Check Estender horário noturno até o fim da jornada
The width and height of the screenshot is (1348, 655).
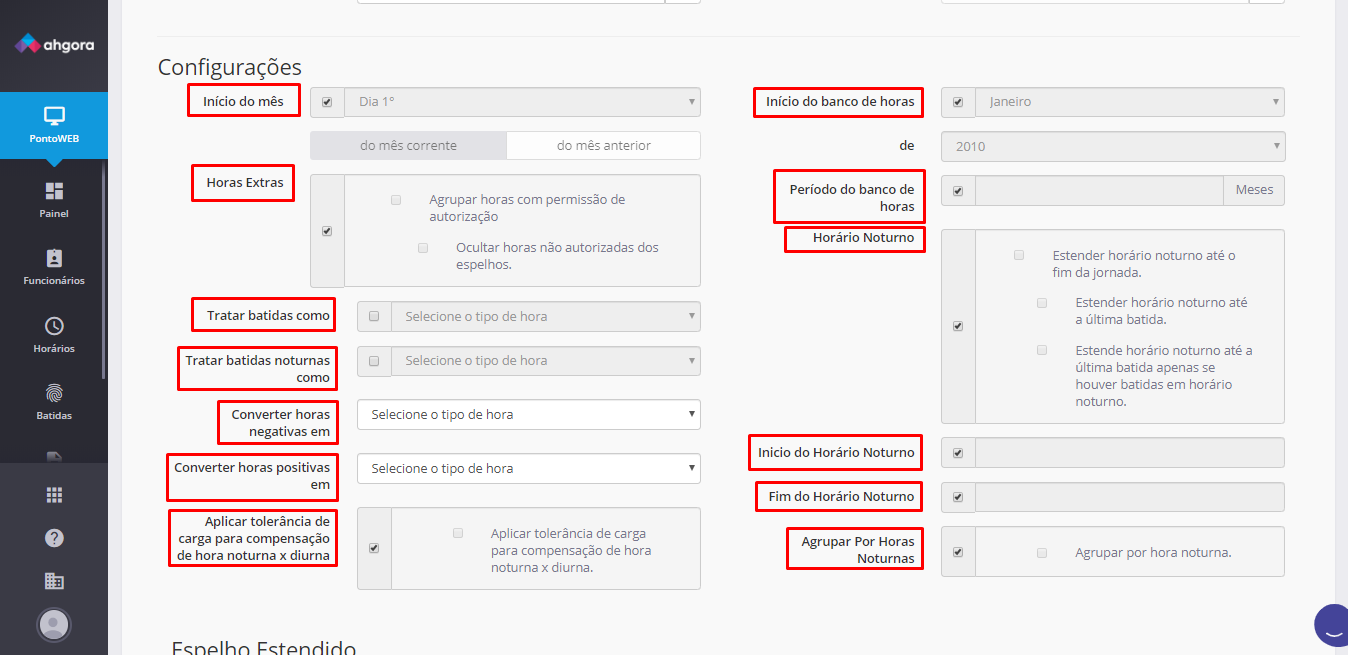pyautogui.click(x=1019, y=255)
